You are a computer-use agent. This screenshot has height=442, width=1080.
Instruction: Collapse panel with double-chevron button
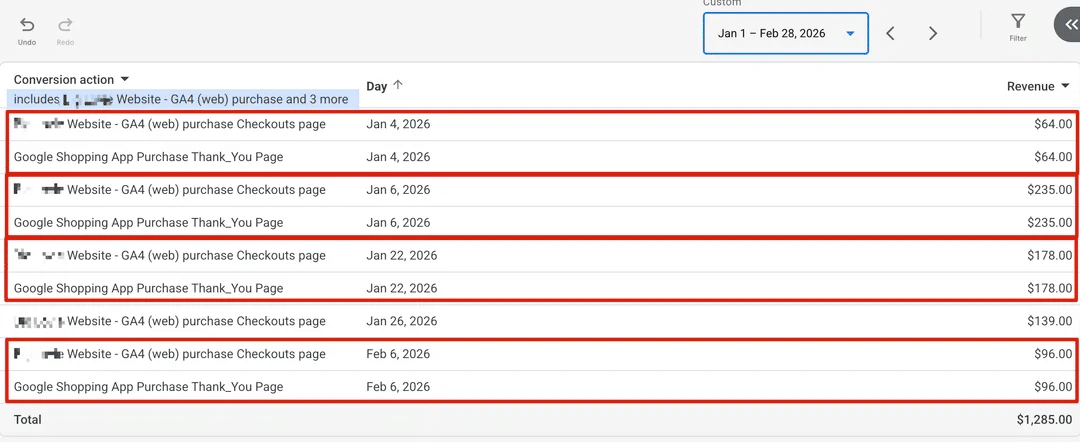click(x=1069, y=24)
